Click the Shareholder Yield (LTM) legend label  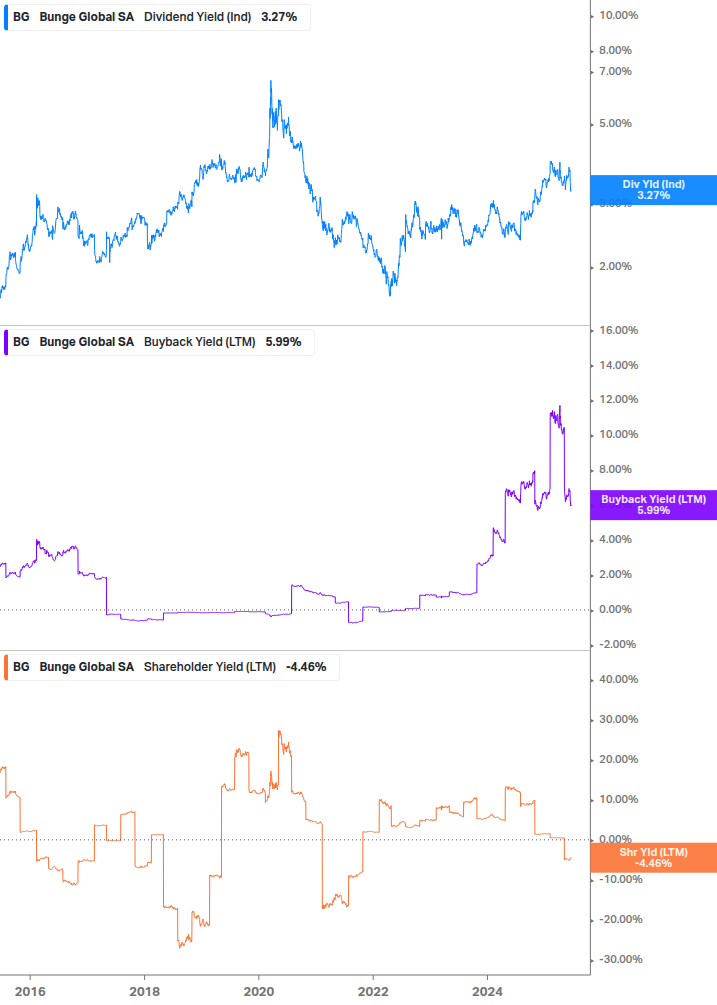(x=210, y=667)
